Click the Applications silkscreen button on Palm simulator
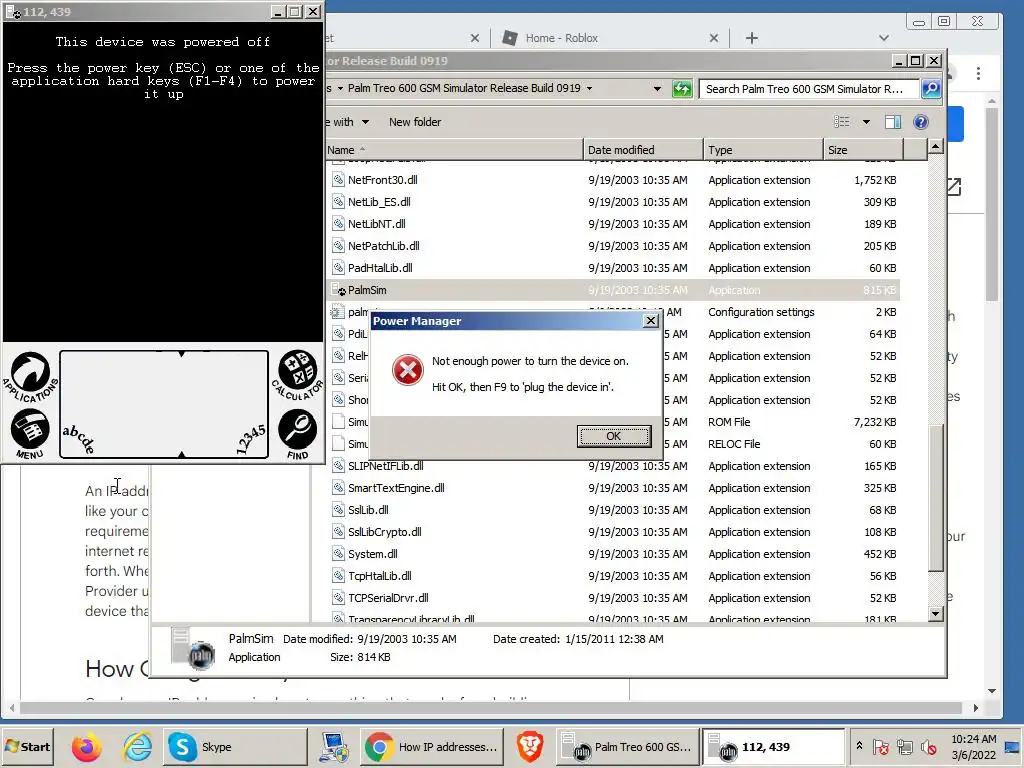The height and width of the screenshot is (768, 1024). 30,377
